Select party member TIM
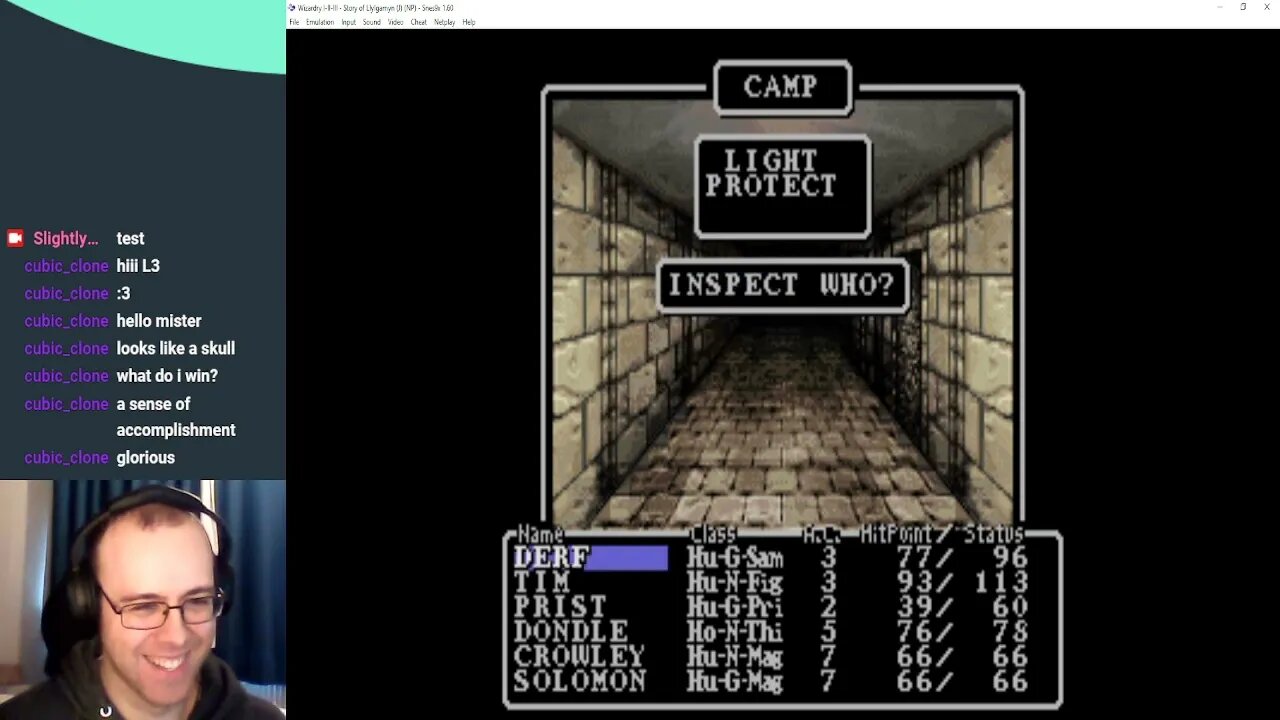 [541, 582]
